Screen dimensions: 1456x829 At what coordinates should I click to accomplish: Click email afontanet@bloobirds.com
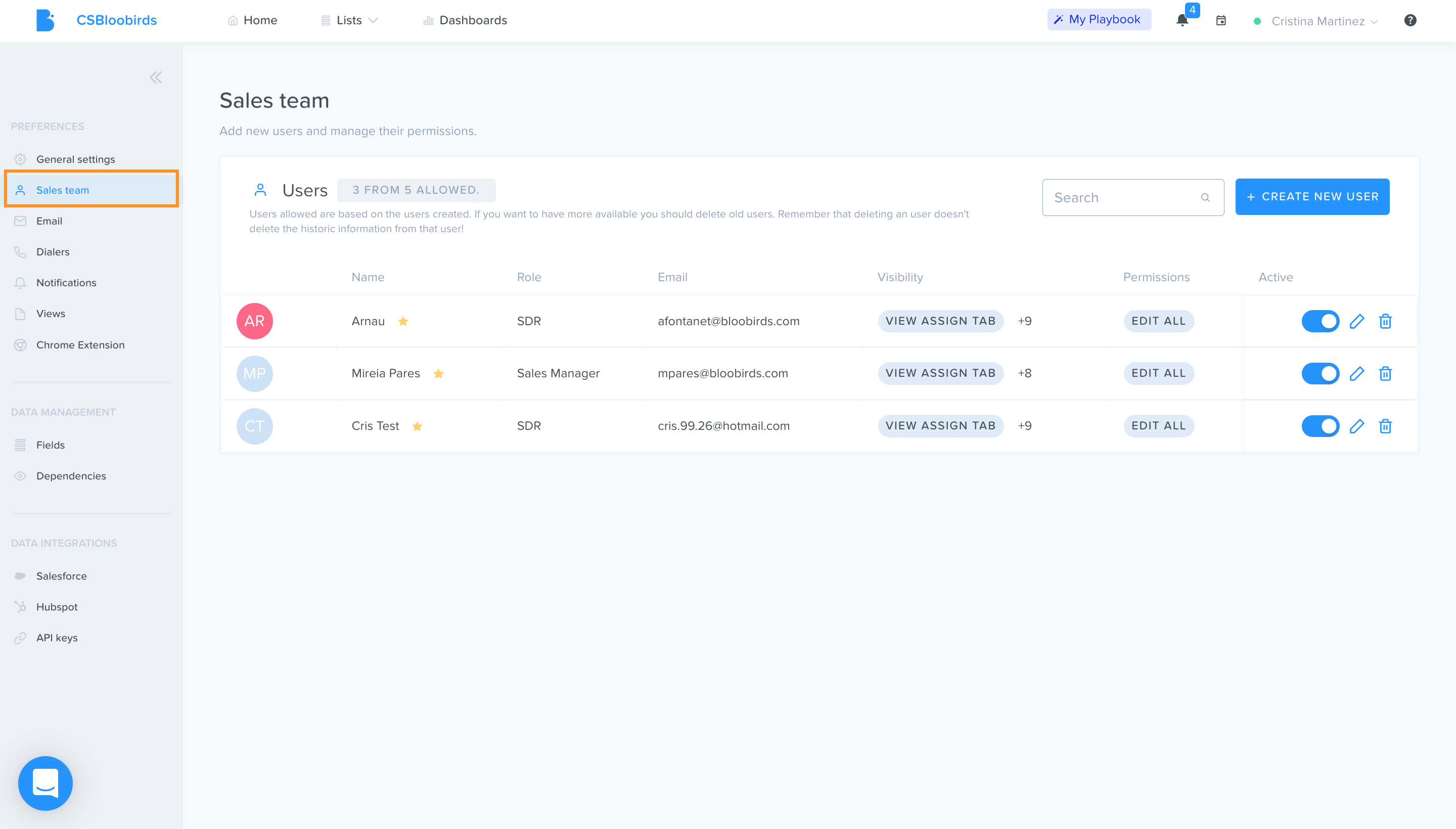coord(729,321)
